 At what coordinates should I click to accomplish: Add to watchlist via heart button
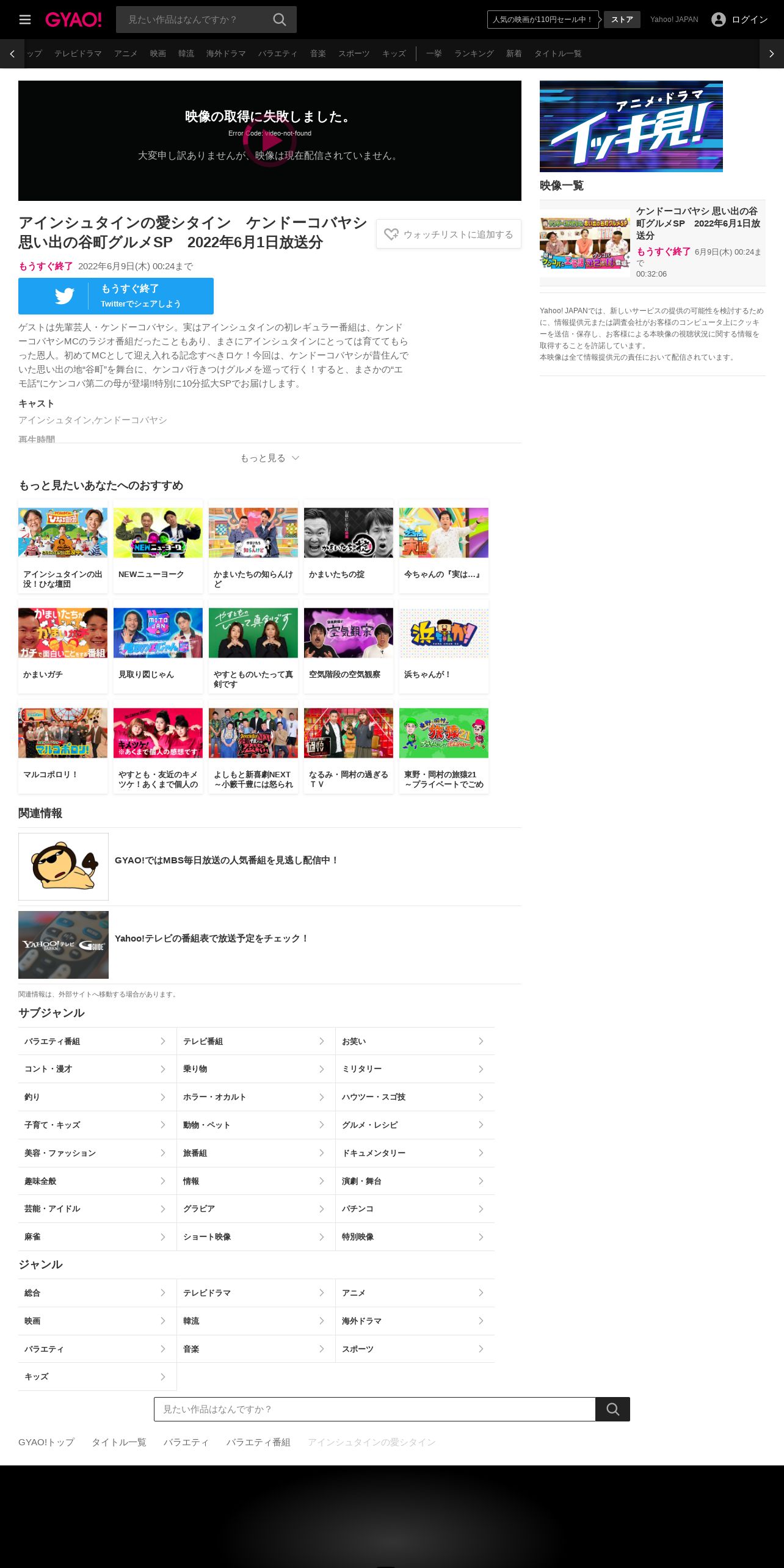pyautogui.click(x=449, y=234)
